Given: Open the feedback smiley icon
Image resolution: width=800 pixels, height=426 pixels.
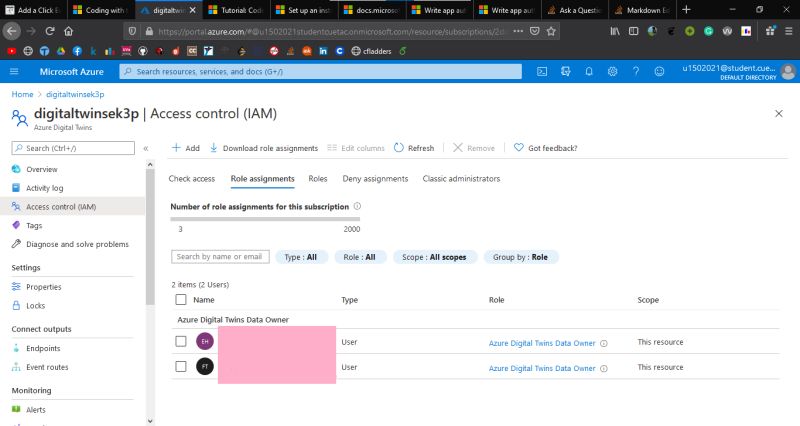Looking at the screenshot, I should pyautogui.click(x=659, y=71).
